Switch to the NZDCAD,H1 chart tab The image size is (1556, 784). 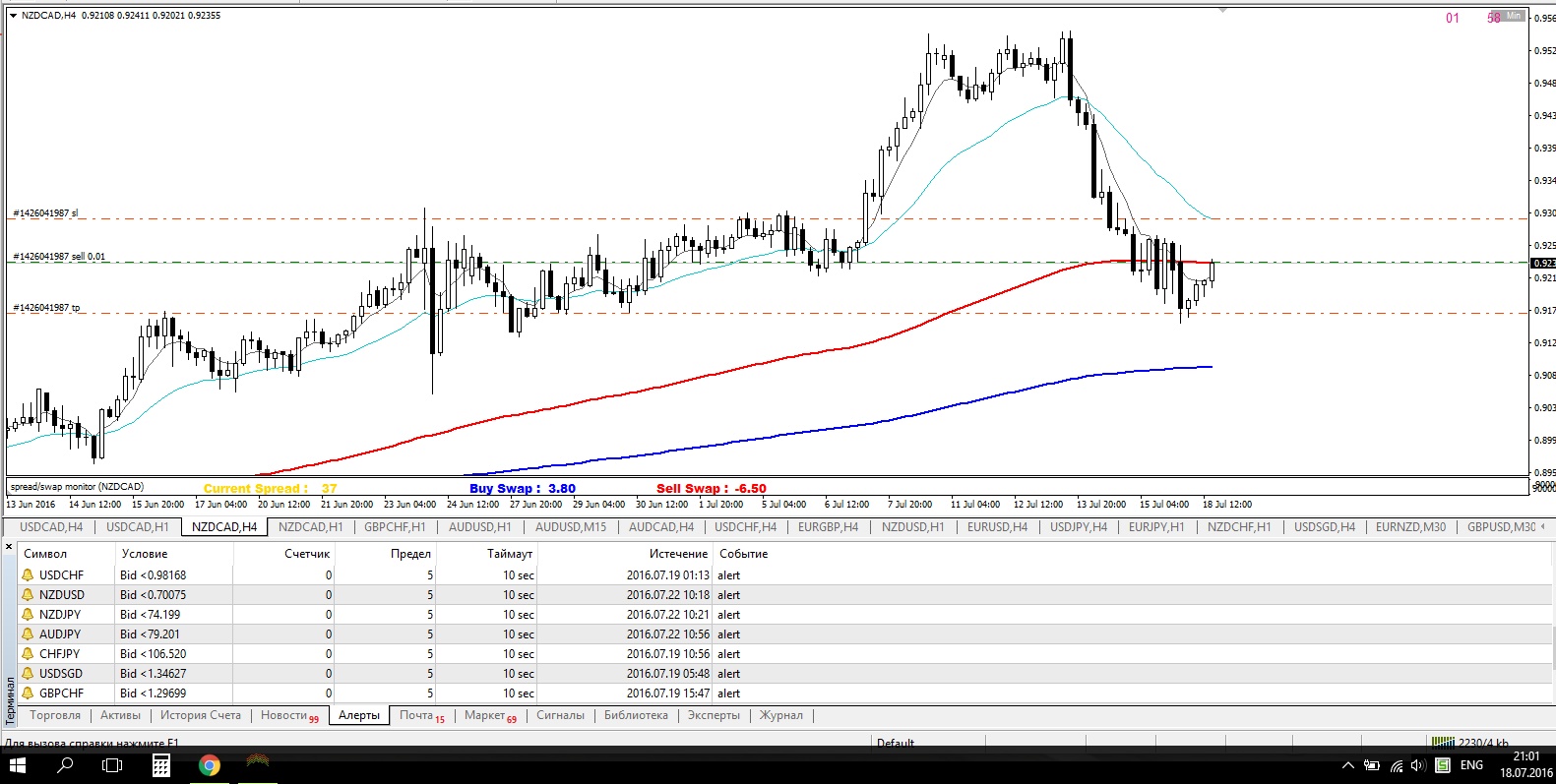click(310, 527)
